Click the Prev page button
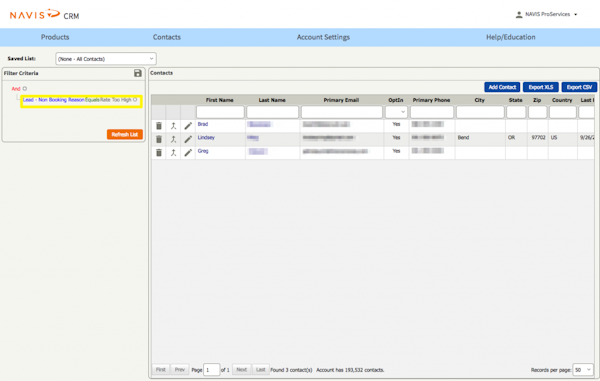Image resolution: width=600 pixels, height=381 pixels. 179,370
